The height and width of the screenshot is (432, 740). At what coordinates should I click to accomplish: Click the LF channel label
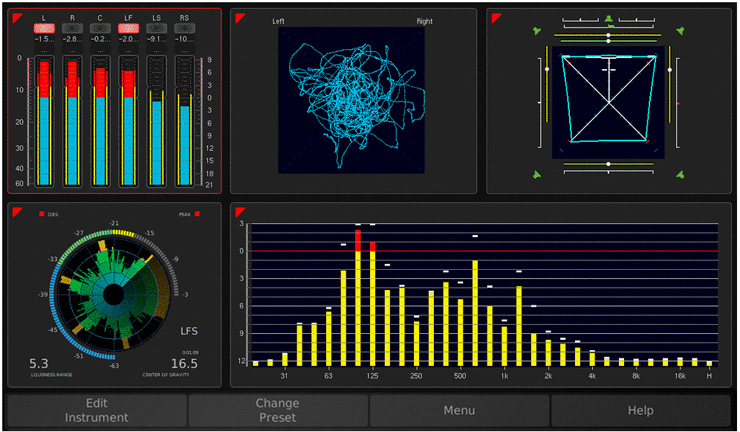click(128, 18)
